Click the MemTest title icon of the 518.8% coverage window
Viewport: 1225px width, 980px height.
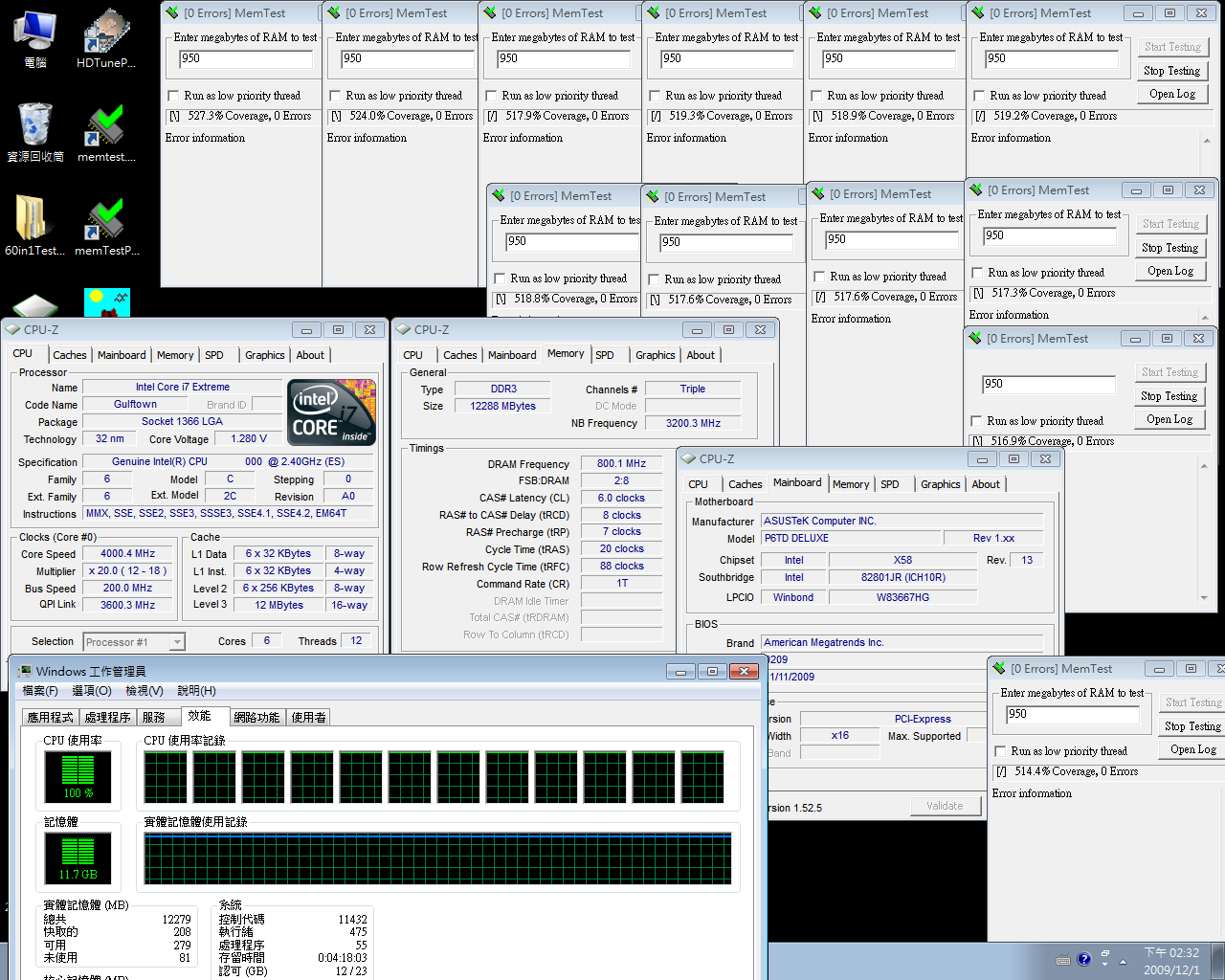(x=499, y=195)
